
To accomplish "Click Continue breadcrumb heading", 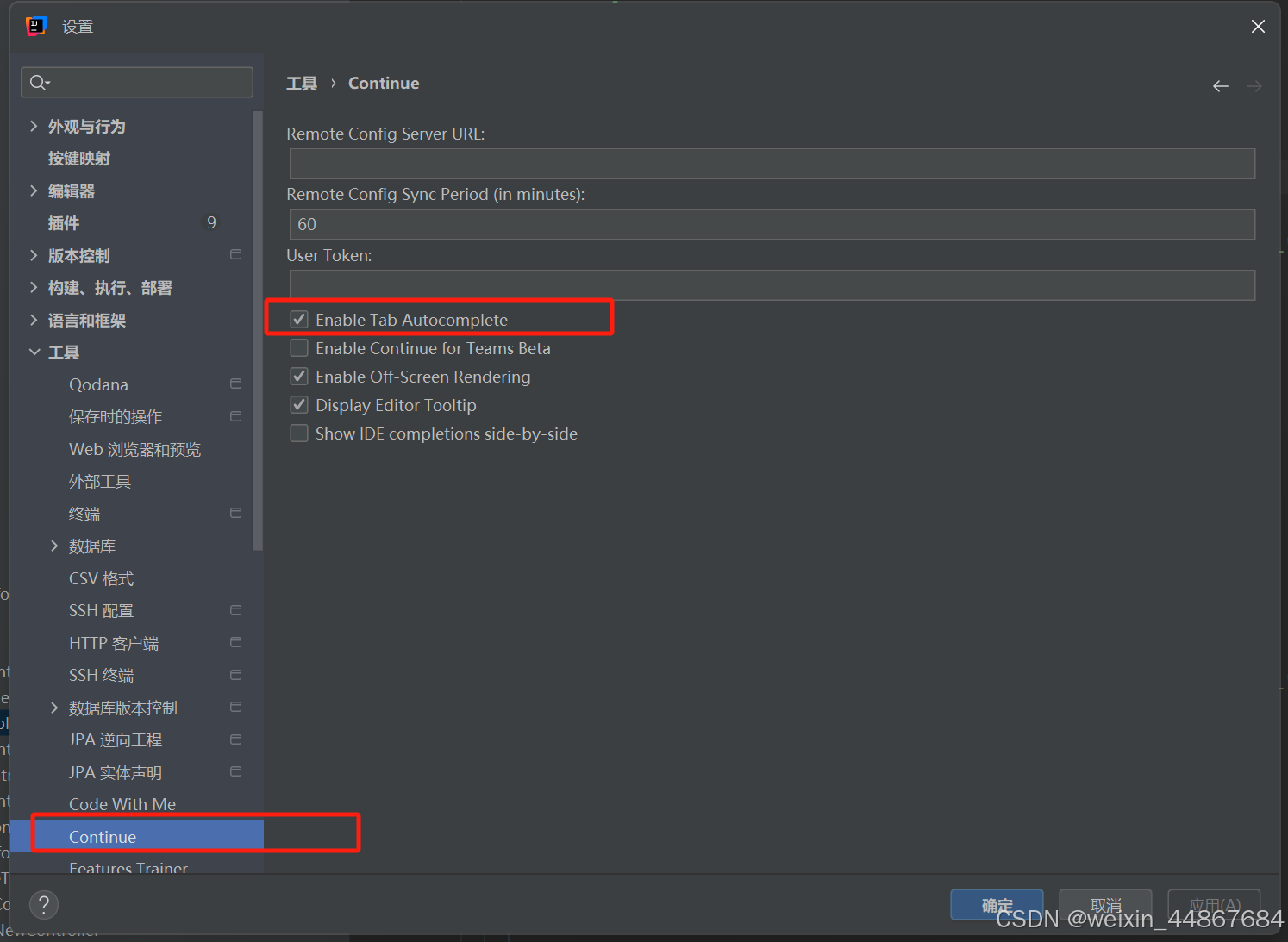I will 384,84.
